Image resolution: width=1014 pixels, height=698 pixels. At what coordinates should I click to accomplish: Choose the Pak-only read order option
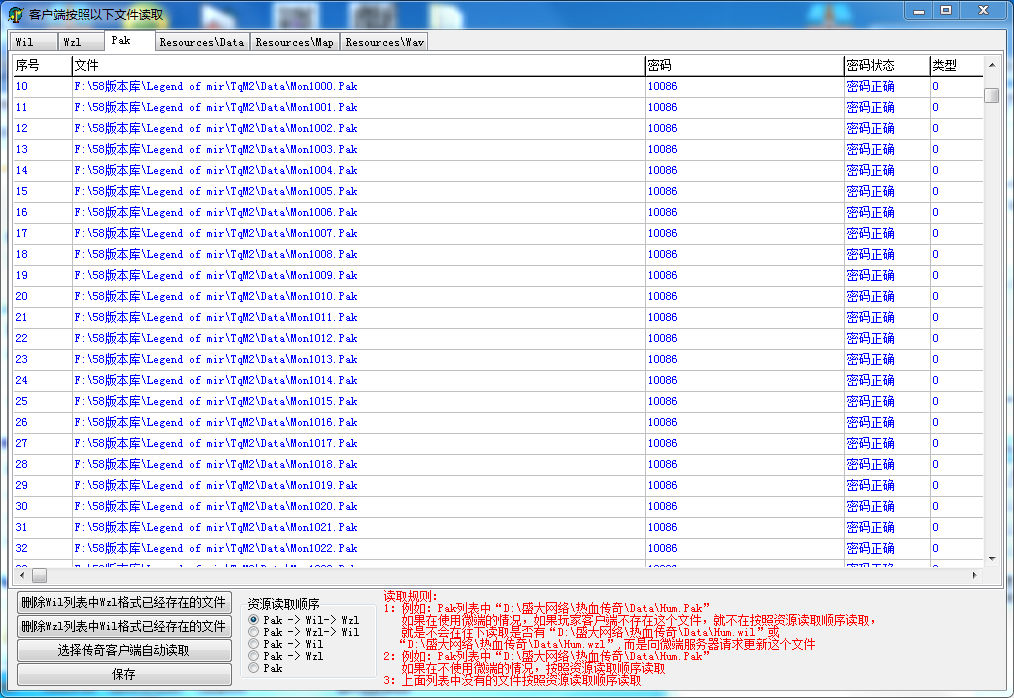click(254, 668)
